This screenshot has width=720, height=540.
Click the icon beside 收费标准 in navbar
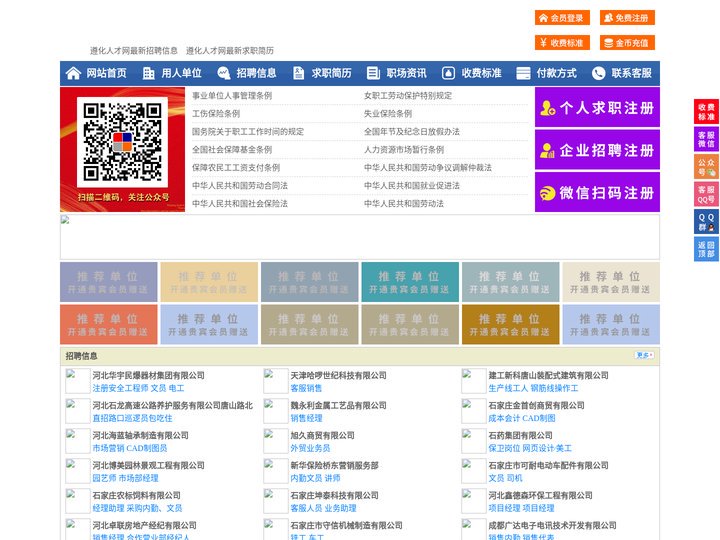click(x=448, y=73)
